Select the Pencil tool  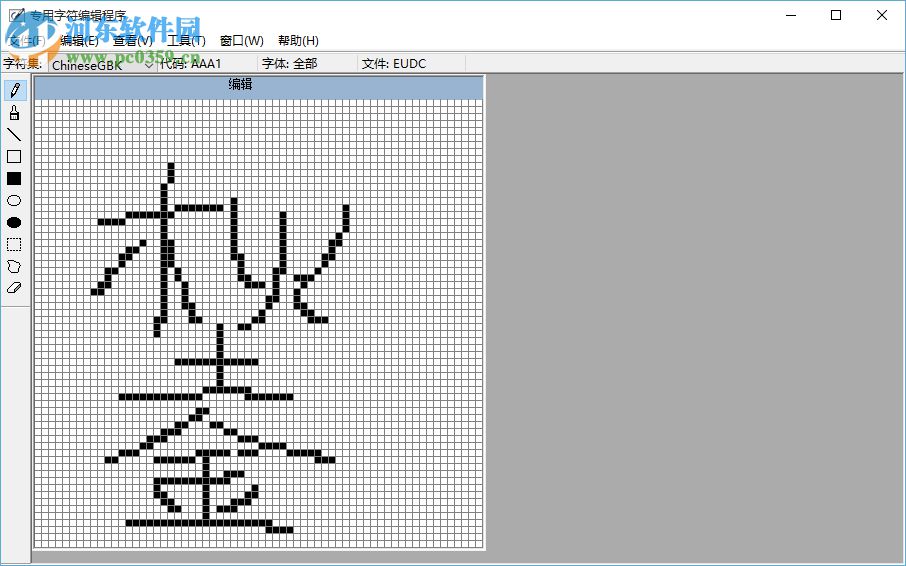(14, 91)
